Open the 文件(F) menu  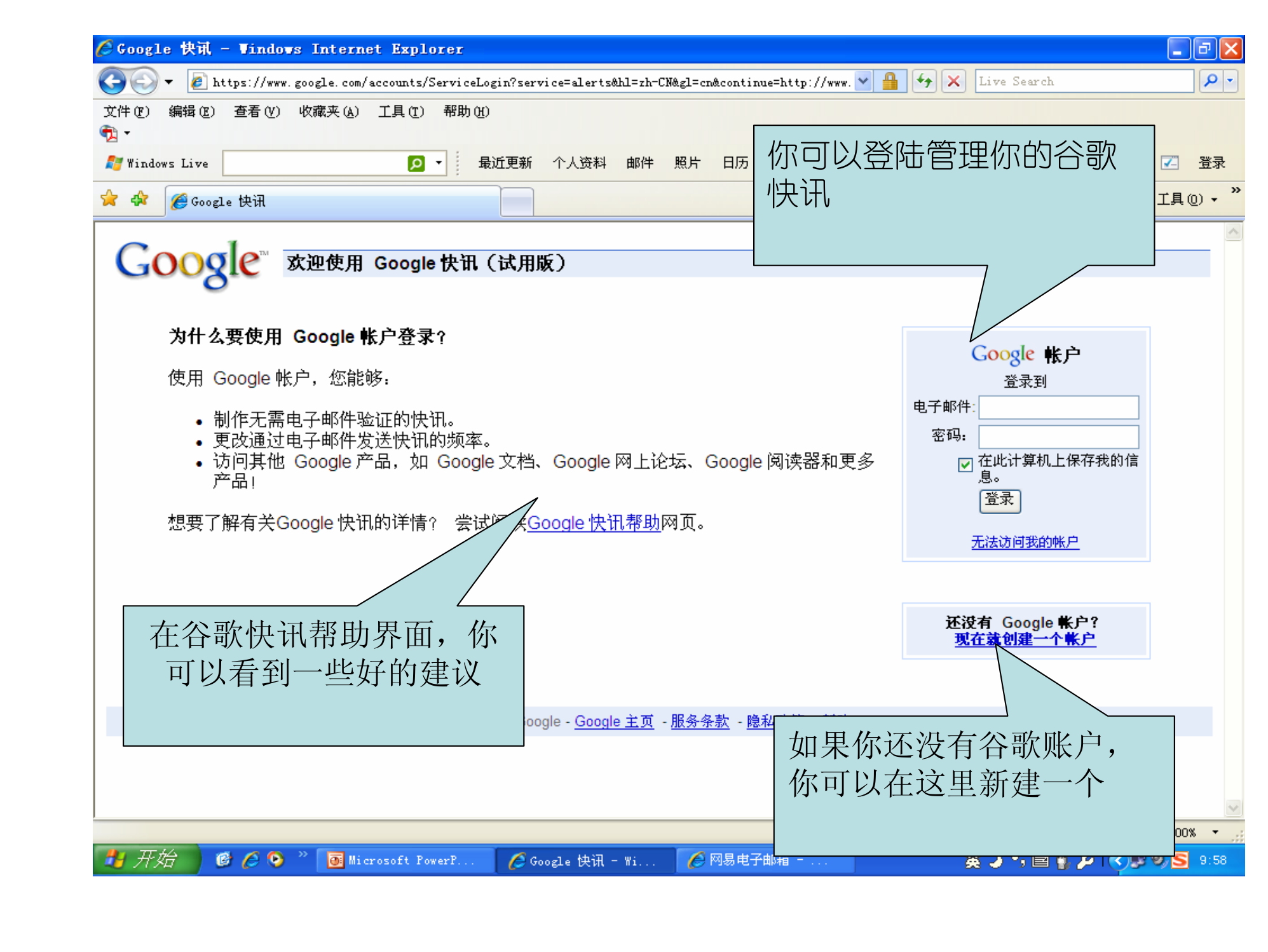[126, 112]
